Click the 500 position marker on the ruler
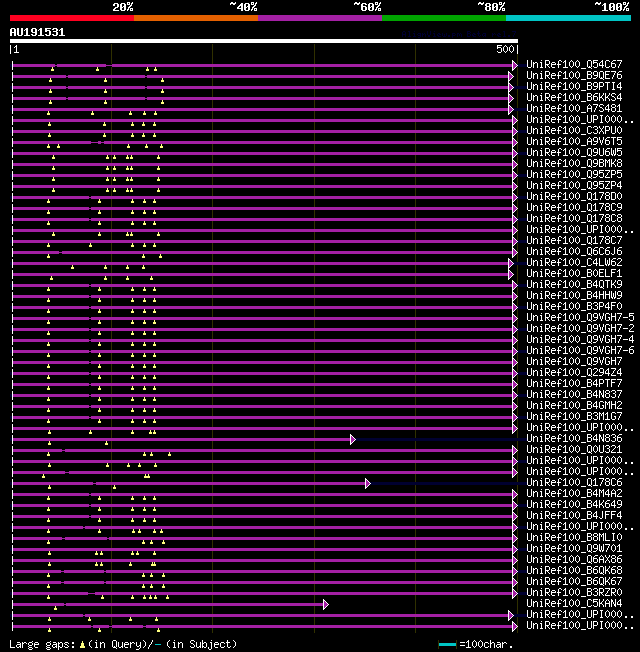This screenshot has width=640, height=652. 505,49
